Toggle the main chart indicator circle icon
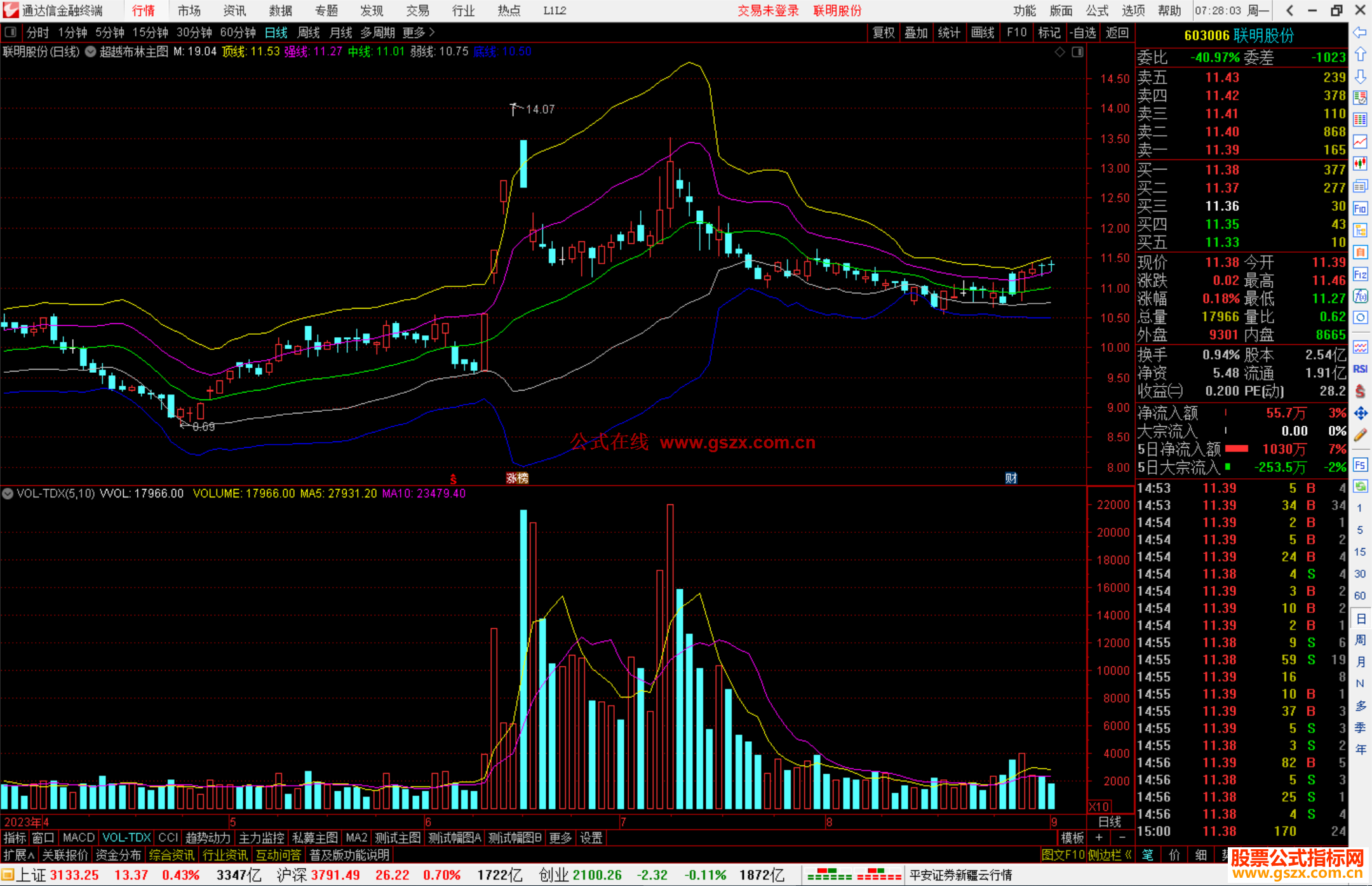Screen dimensions: 1372x886 point(91,52)
